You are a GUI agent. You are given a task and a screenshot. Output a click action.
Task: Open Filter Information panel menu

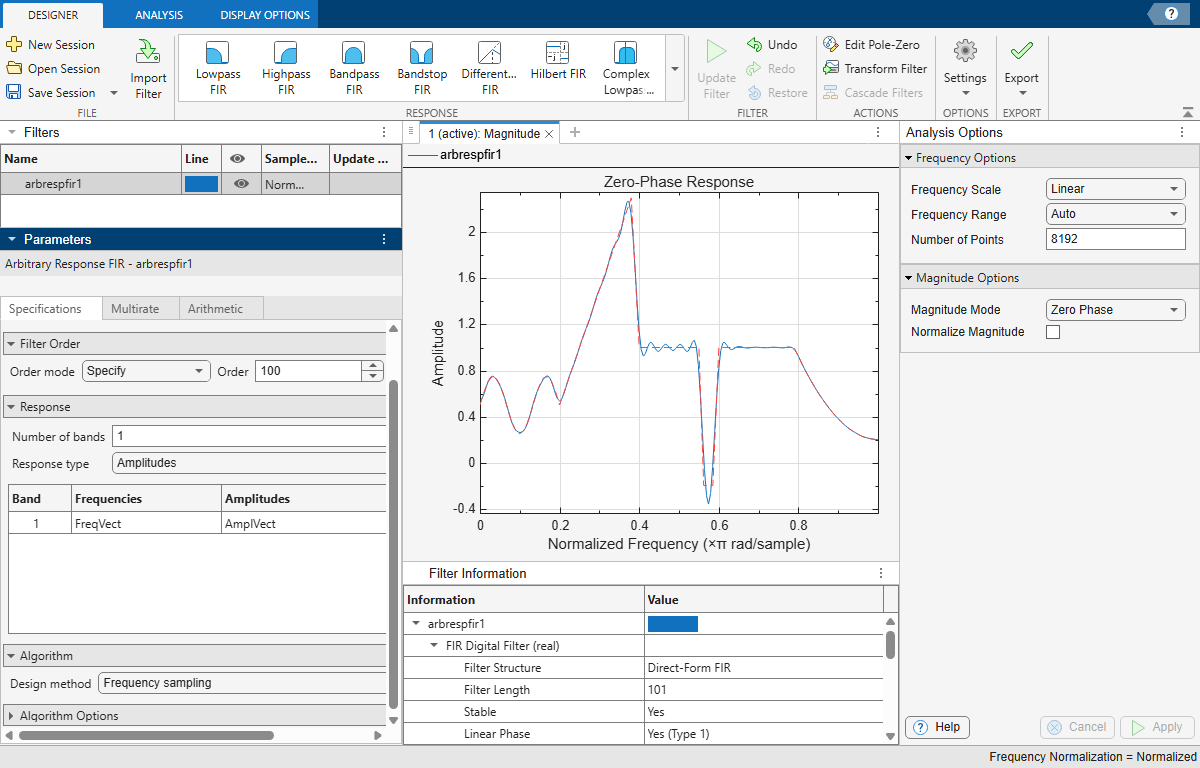[881, 573]
